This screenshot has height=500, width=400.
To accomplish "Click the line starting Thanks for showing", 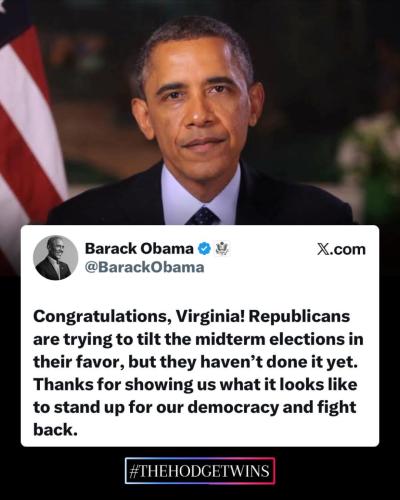I will pos(195,385).
